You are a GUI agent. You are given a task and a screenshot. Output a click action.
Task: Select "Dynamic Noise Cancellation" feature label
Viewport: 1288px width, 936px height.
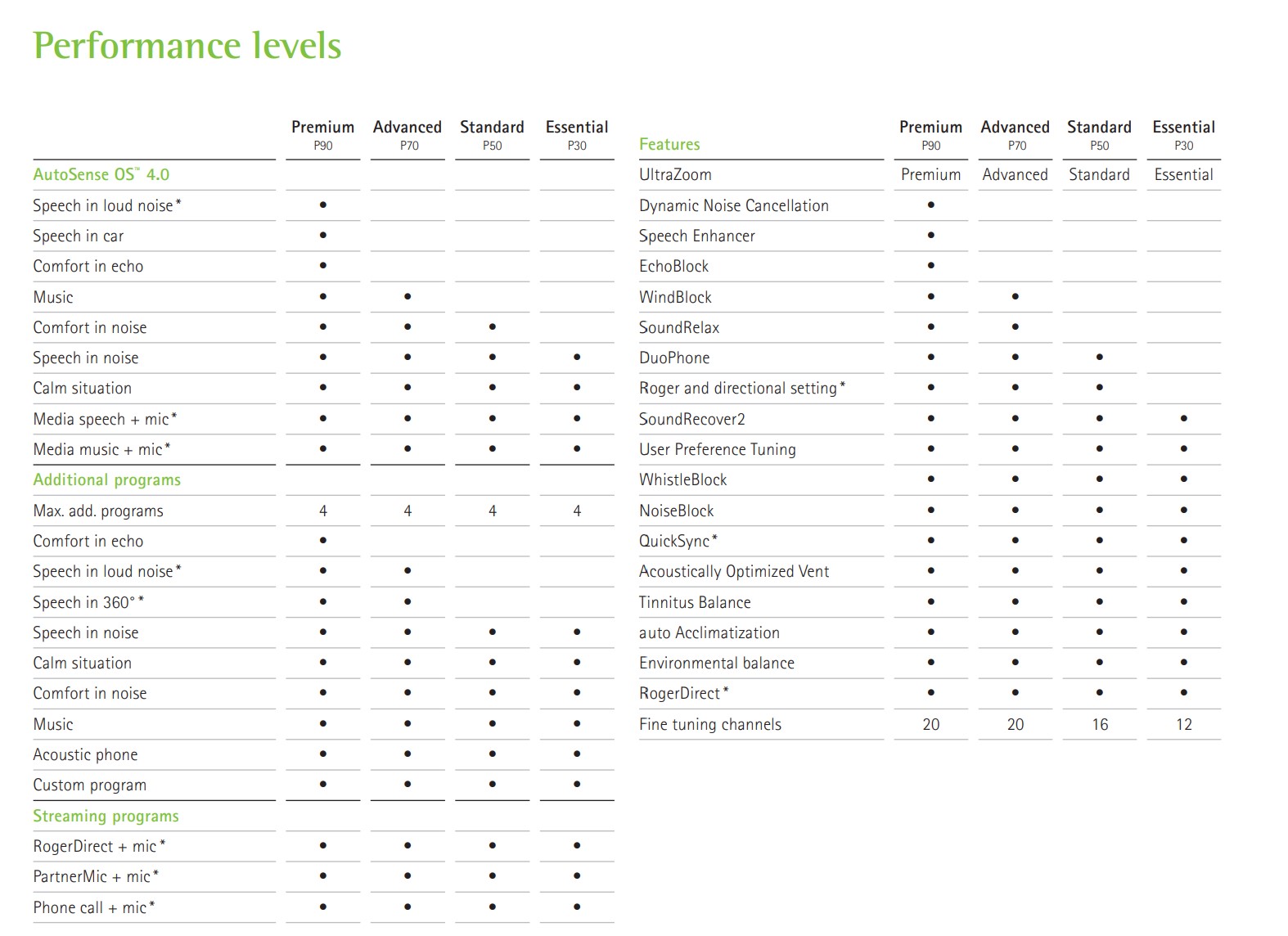coord(734,205)
